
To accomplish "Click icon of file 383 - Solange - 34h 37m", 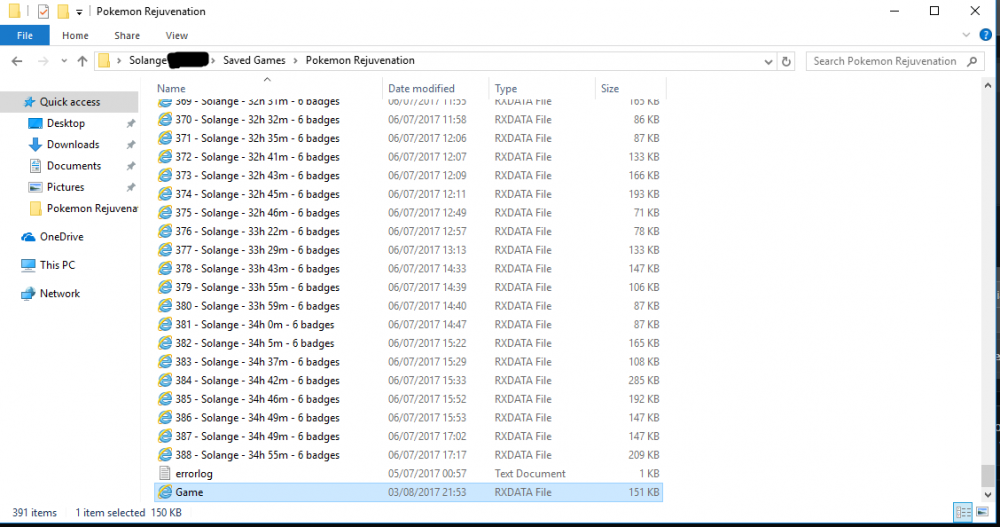I will [165, 362].
